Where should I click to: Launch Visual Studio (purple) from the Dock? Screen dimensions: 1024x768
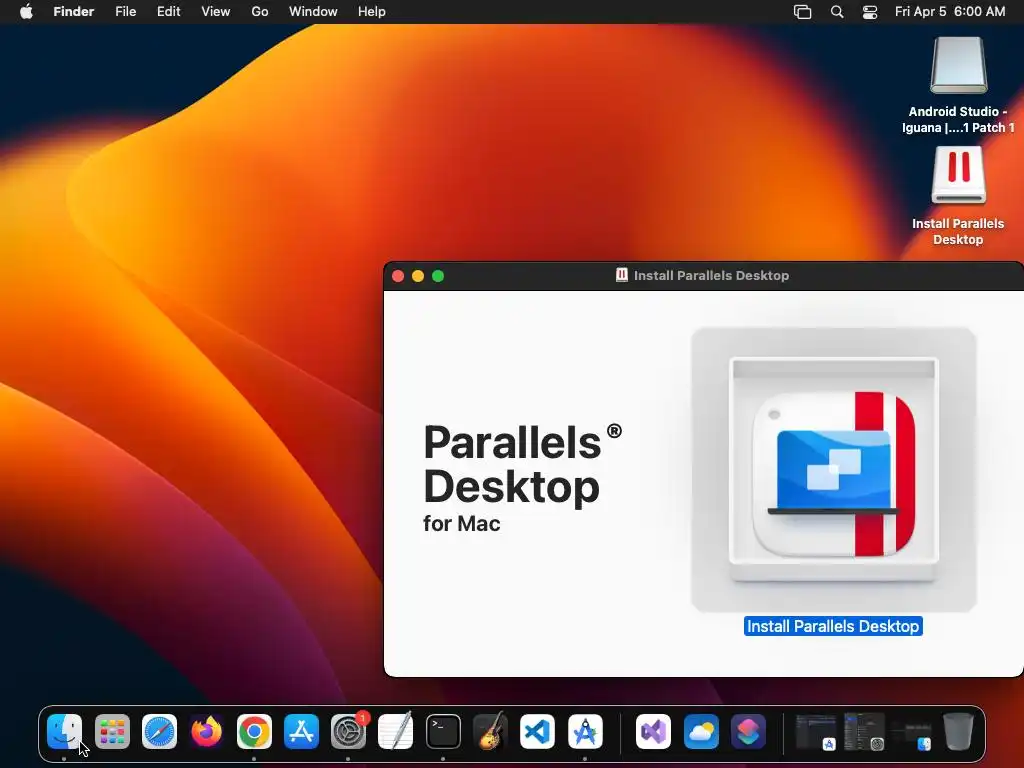coord(654,731)
